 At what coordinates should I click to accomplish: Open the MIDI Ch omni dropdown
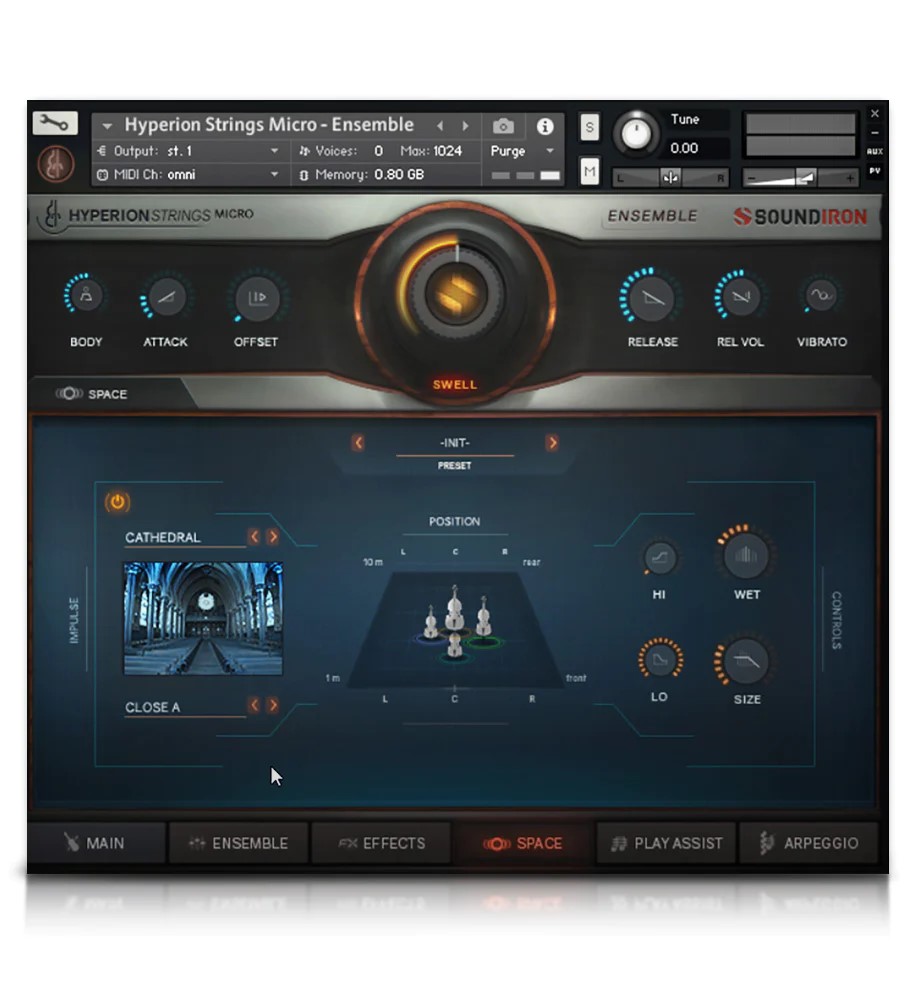click(190, 174)
